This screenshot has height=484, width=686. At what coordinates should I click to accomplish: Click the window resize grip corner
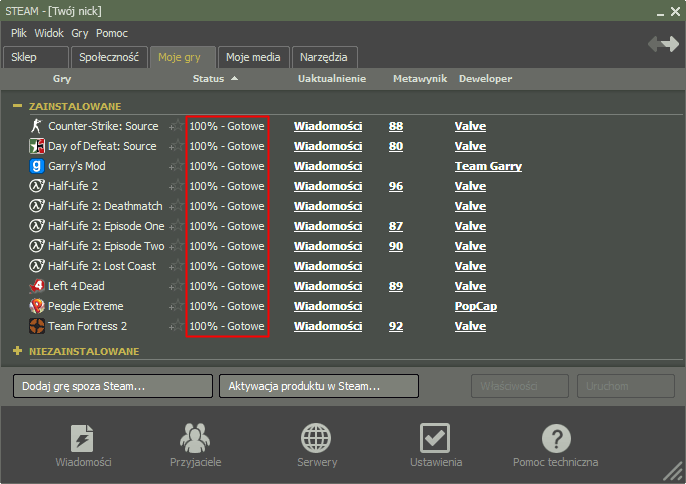click(674, 472)
